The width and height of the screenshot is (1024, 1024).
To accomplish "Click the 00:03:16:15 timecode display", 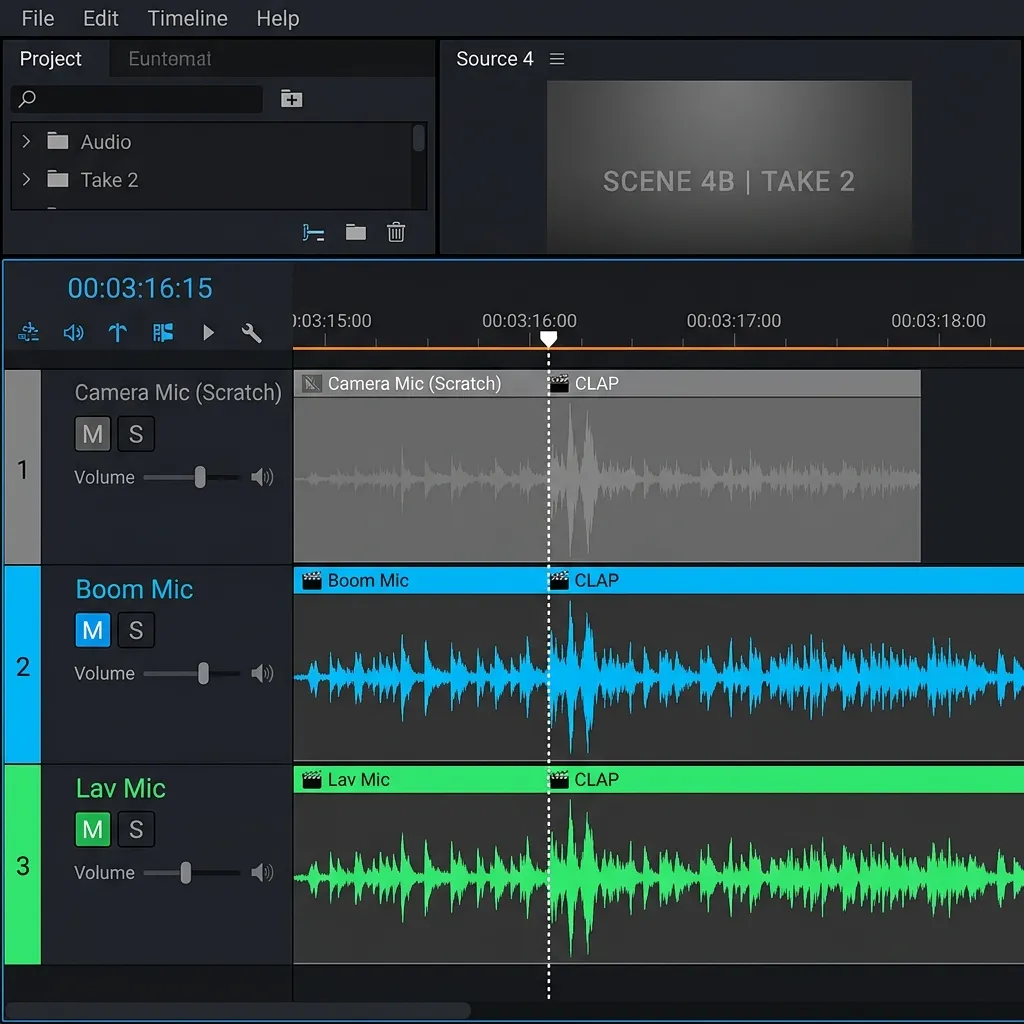I will pyautogui.click(x=140, y=288).
